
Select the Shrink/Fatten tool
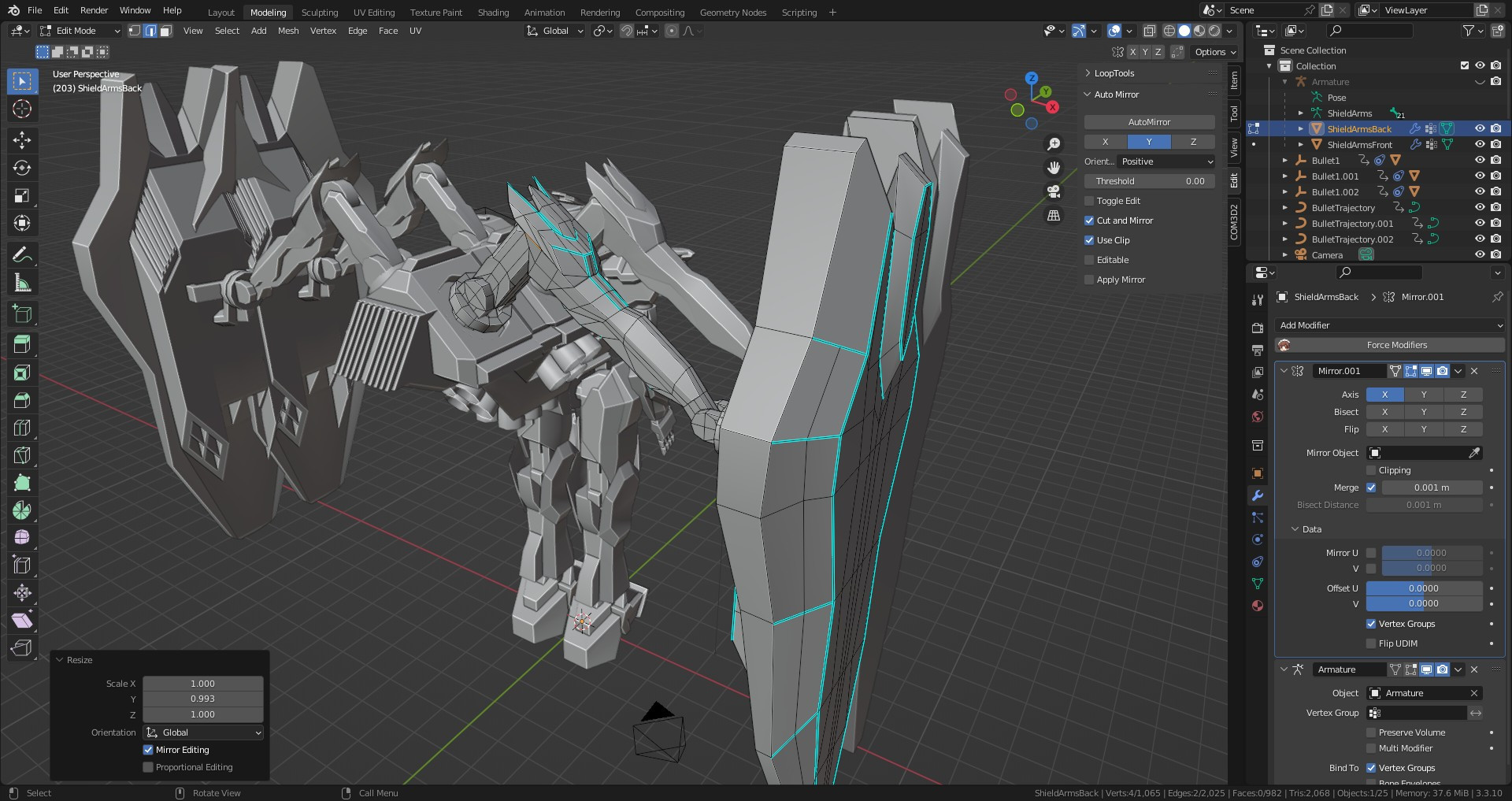pos(22,592)
